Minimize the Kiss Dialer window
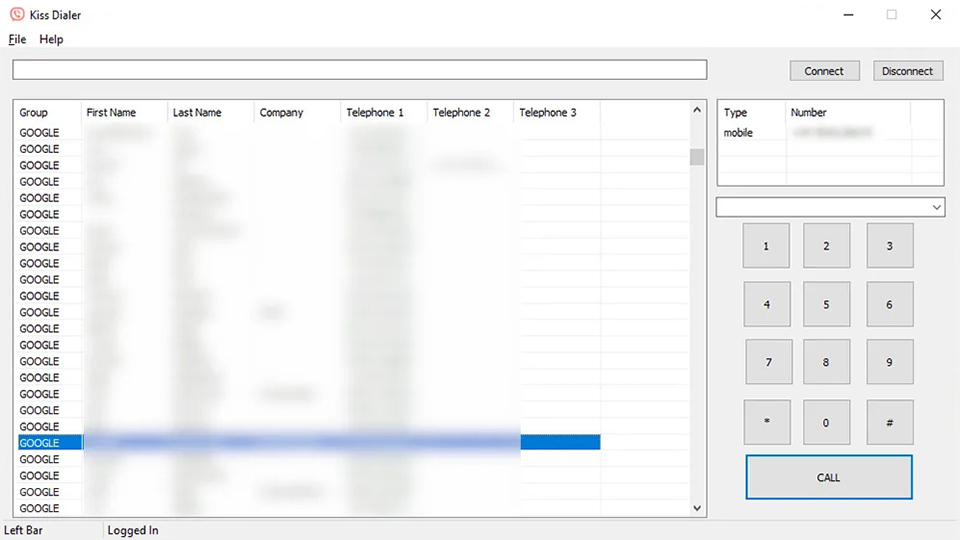The image size is (960, 540). pos(849,15)
